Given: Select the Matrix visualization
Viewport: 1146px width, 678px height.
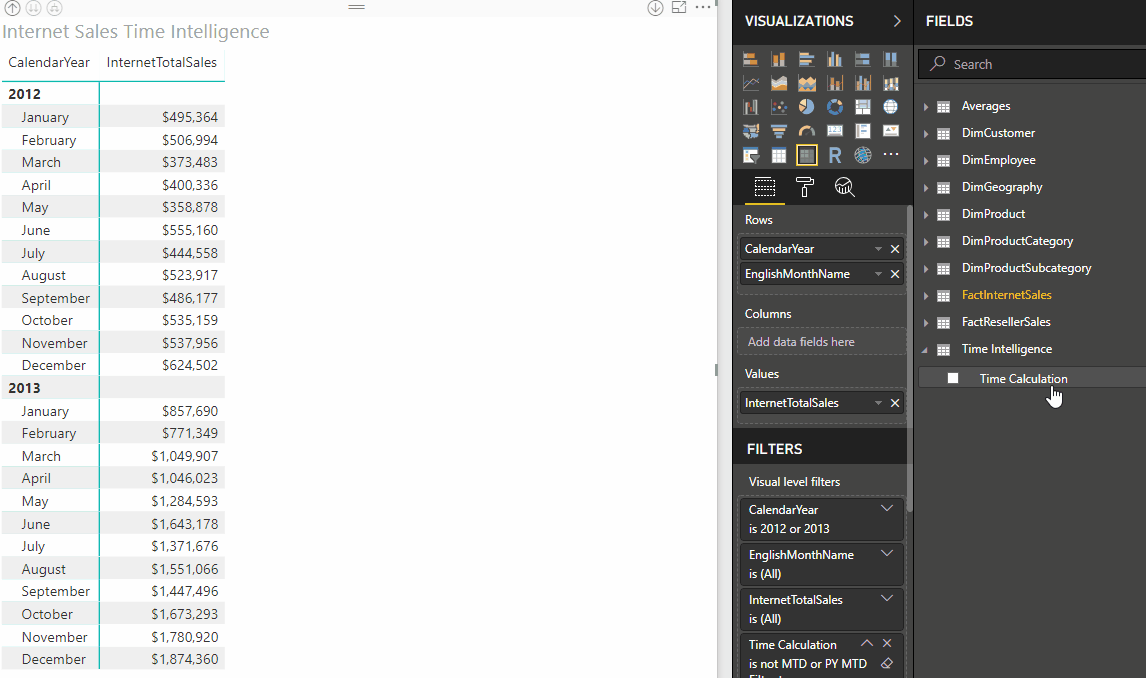Looking at the screenshot, I should point(806,155).
